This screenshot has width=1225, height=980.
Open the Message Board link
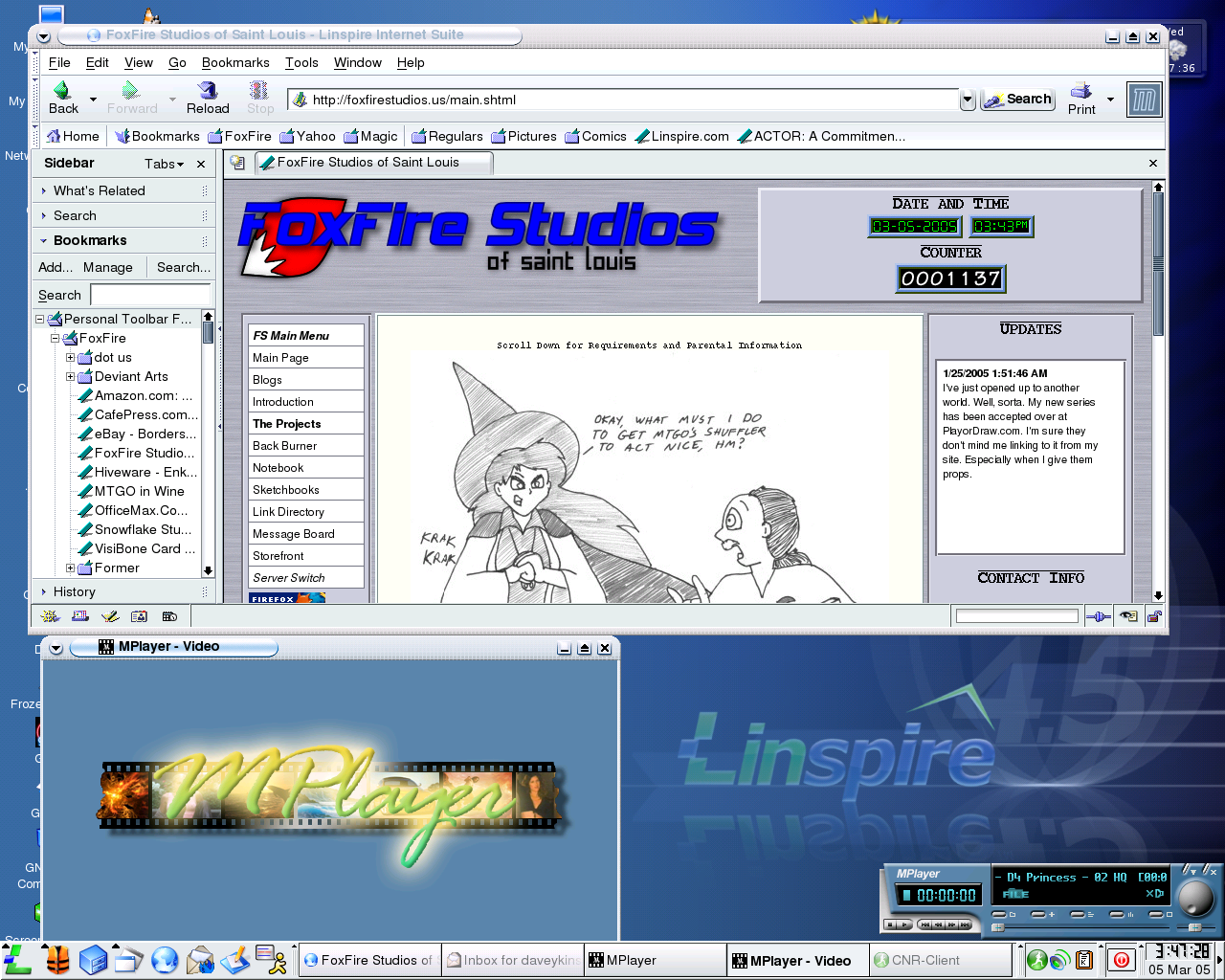(x=293, y=534)
